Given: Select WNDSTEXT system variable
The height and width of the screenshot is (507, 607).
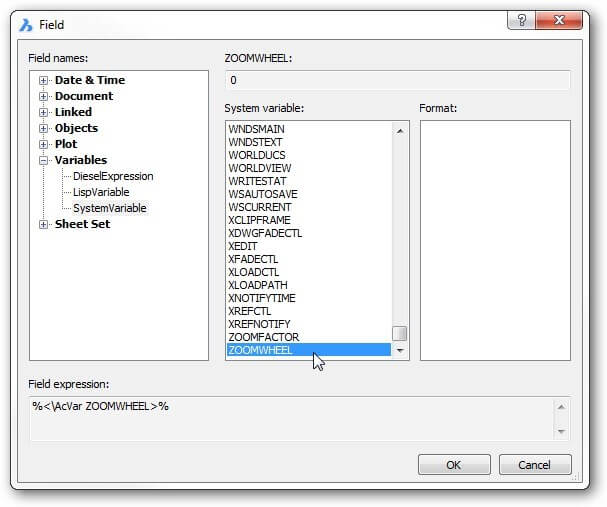Looking at the screenshot, I should [x=309, y=142].
